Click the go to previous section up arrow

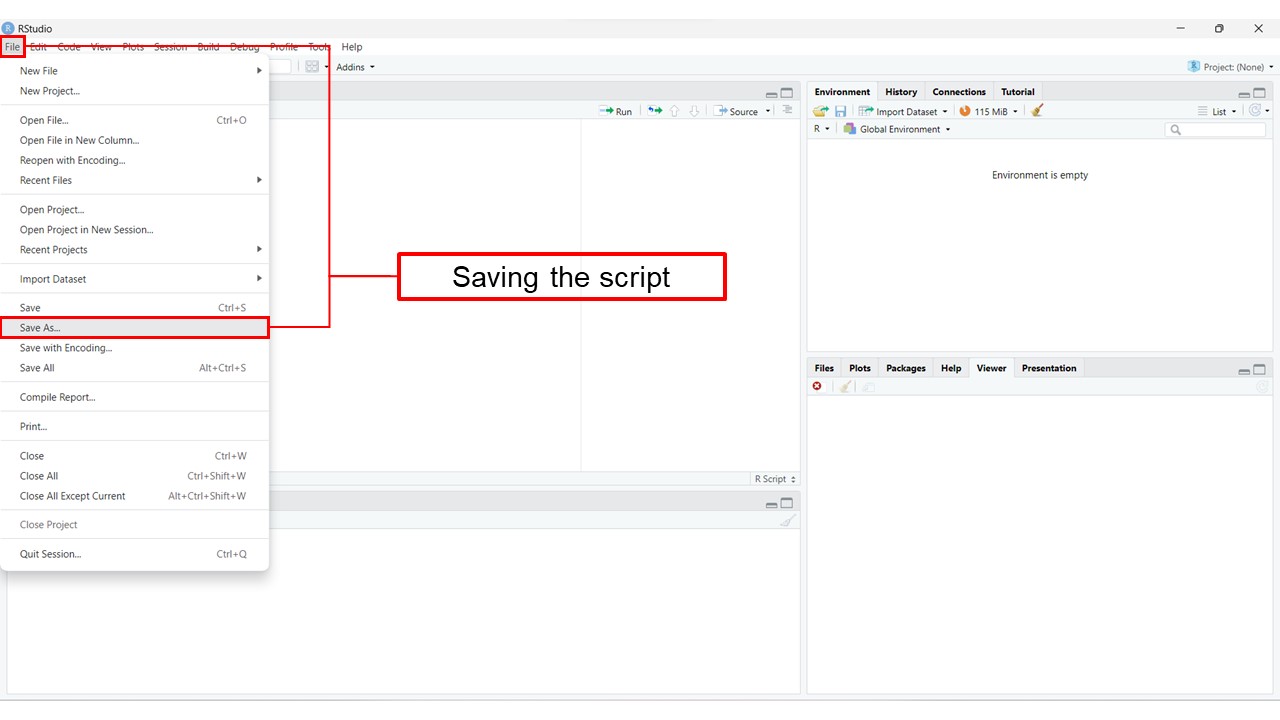coord(675,111)
